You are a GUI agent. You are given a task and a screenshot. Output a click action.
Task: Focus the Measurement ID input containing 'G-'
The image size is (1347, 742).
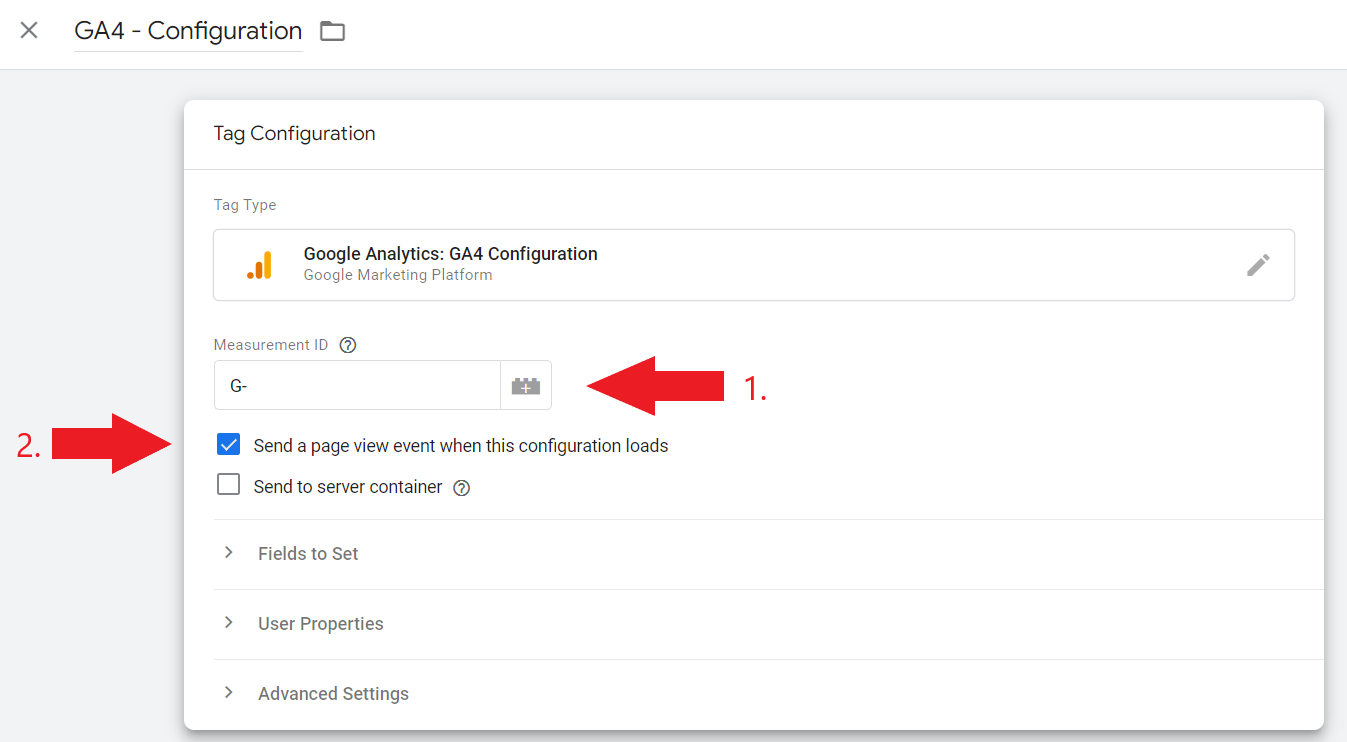point(357,386)
